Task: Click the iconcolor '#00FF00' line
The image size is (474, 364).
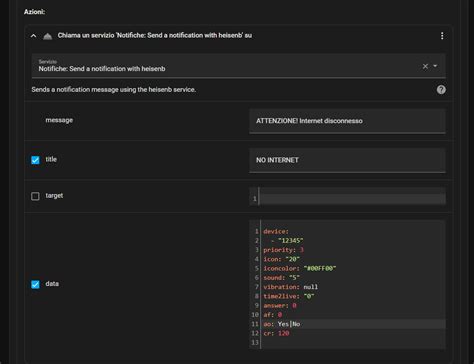Action: tap(300, 268)
